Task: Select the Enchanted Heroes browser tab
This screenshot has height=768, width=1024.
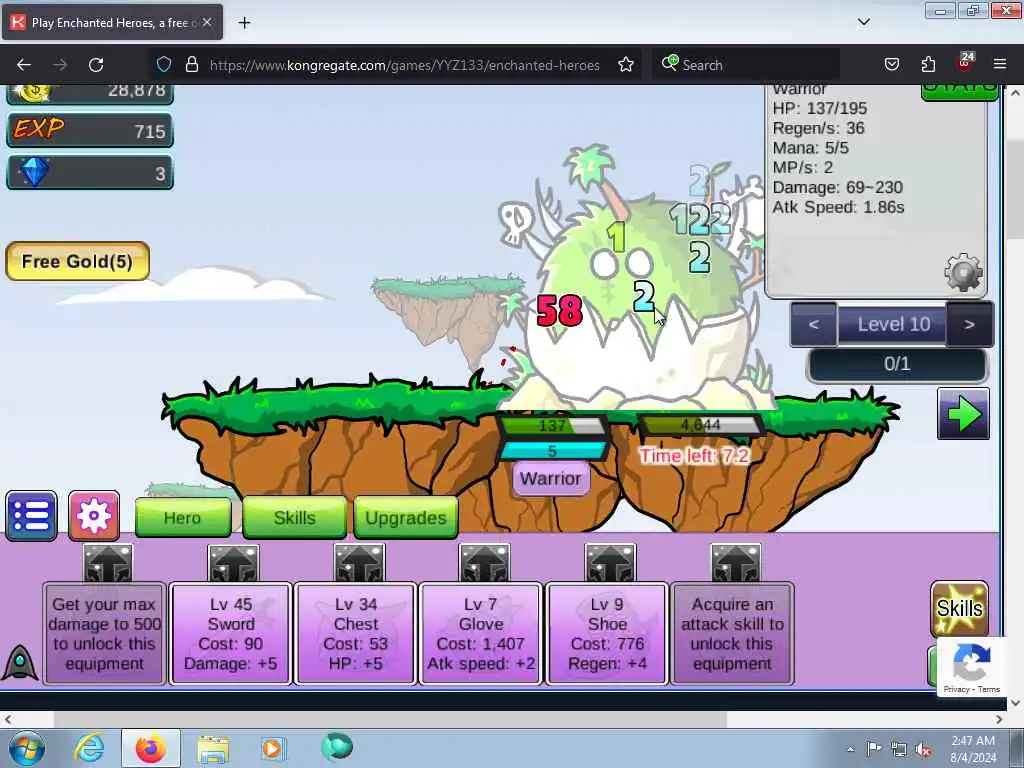Action: coord(112,22)
